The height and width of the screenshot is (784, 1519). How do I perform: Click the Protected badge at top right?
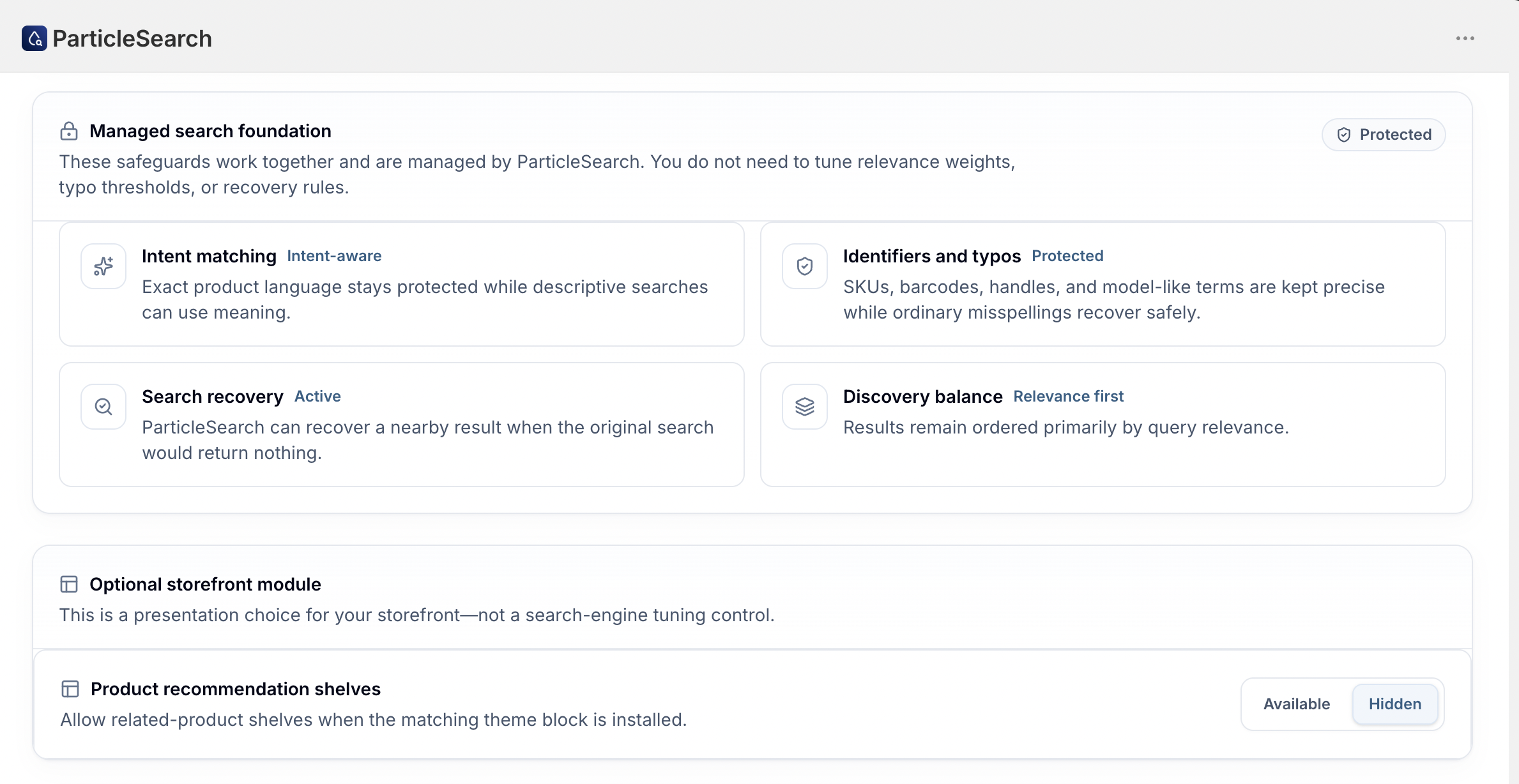point(1384,135)
